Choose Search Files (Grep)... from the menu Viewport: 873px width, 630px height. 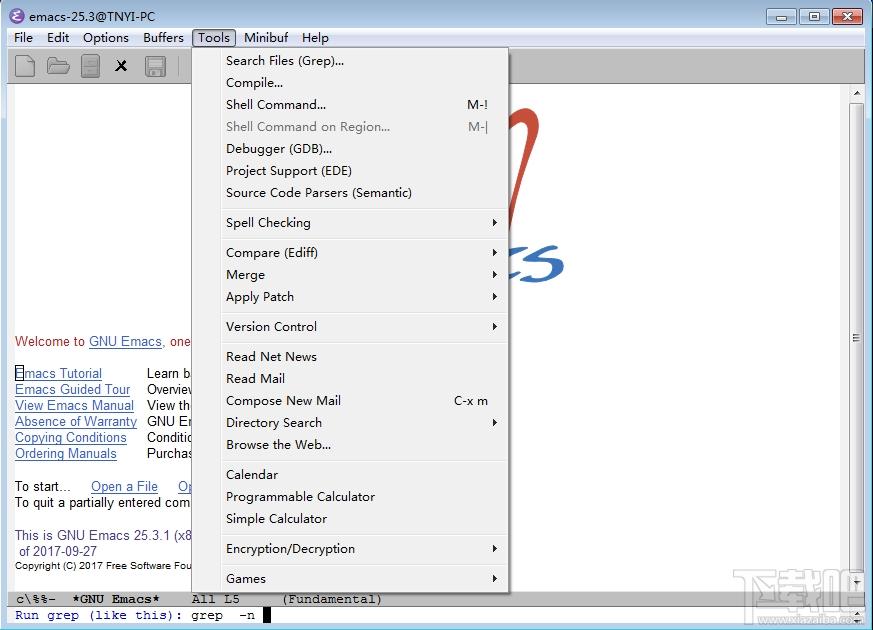351,61
